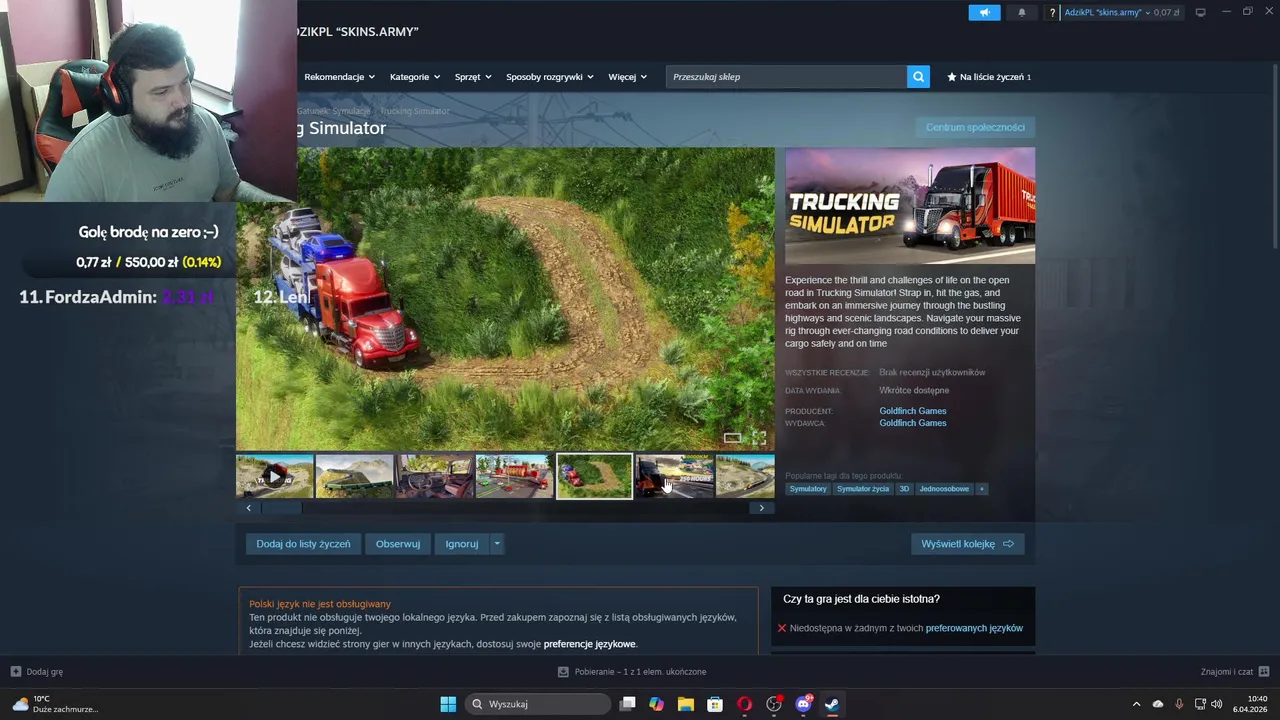1280x720 pixels.
Task: Launch Copilot from the taskbar
Action: point(656,704)
